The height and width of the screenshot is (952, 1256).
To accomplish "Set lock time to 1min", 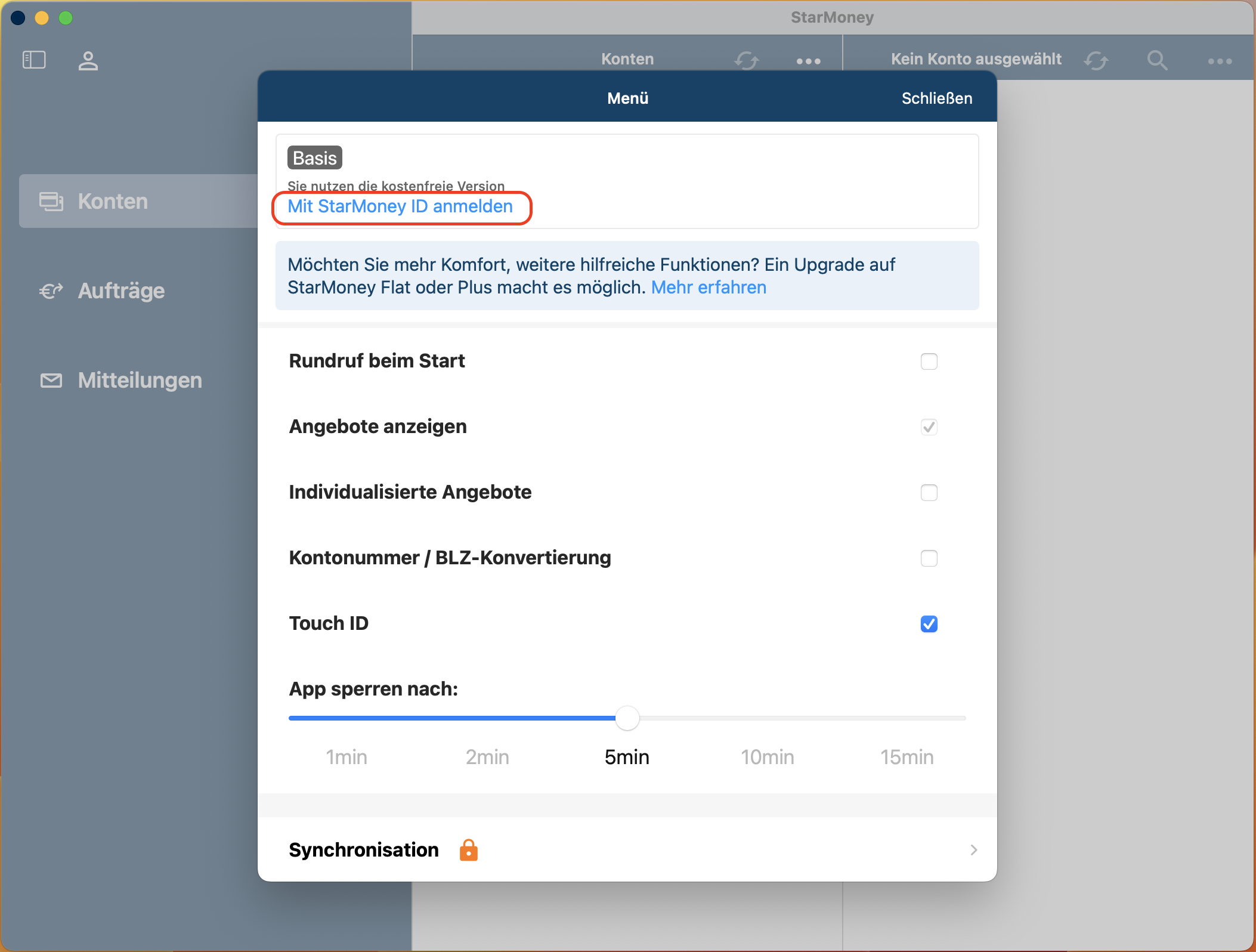I will tap(347, 757).
